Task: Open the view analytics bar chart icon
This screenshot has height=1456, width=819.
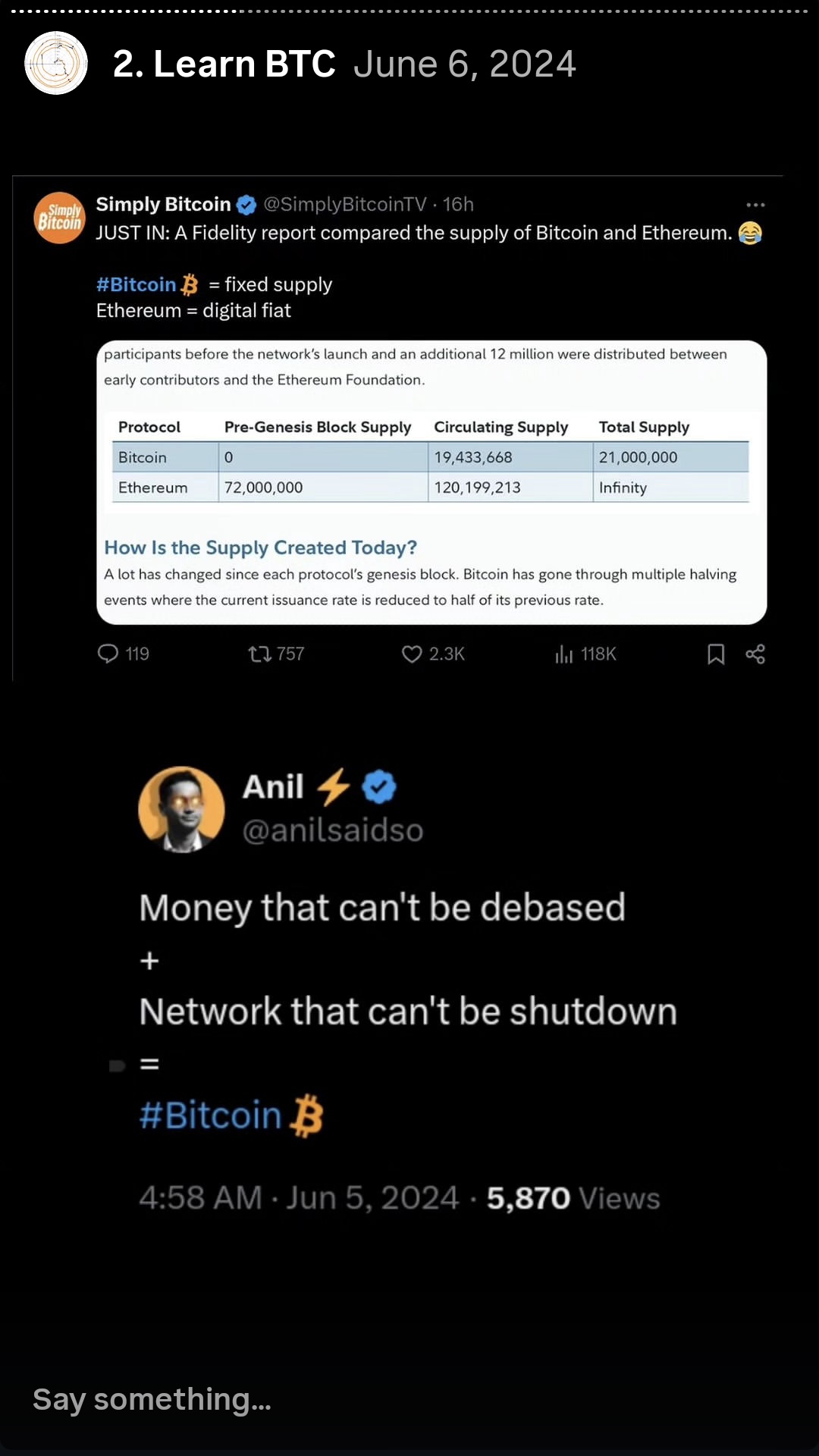Action: coord(563,654)
